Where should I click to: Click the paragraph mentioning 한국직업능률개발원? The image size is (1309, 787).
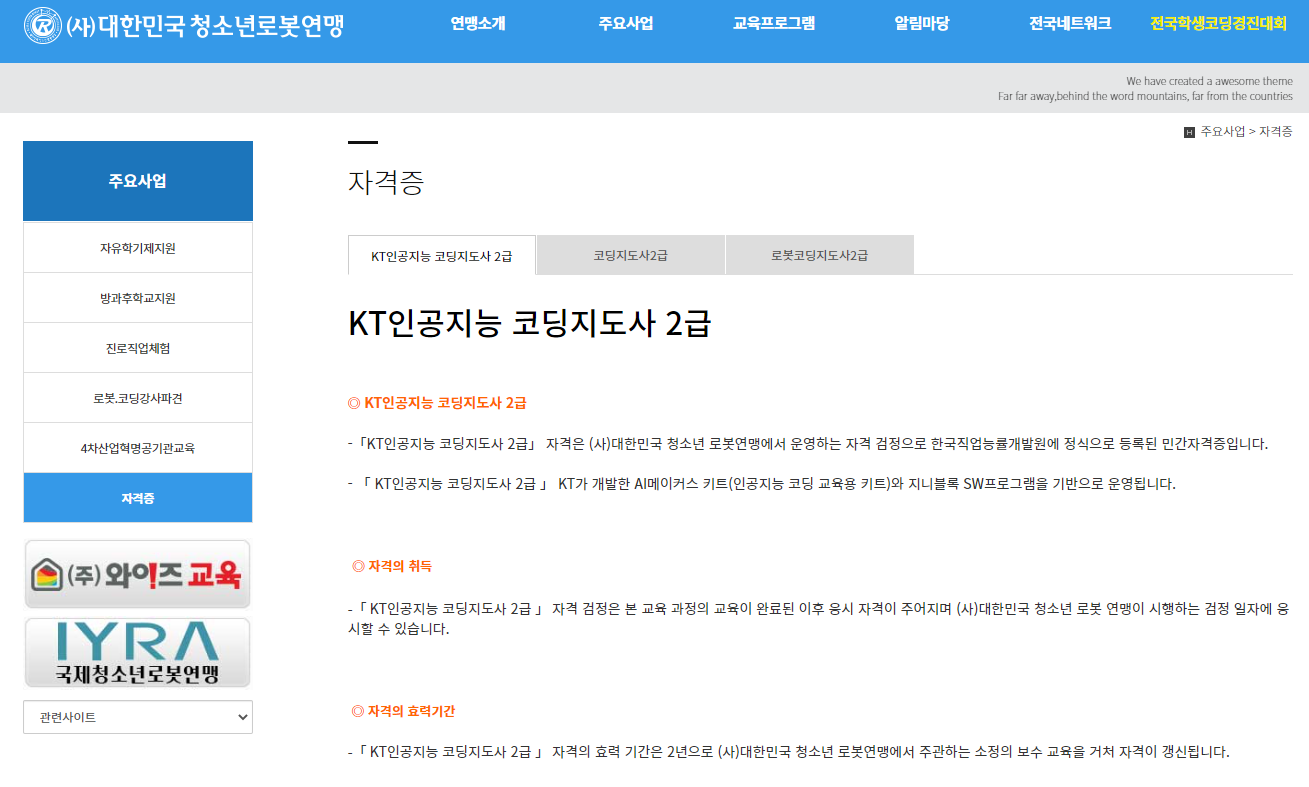coord(808,444)
